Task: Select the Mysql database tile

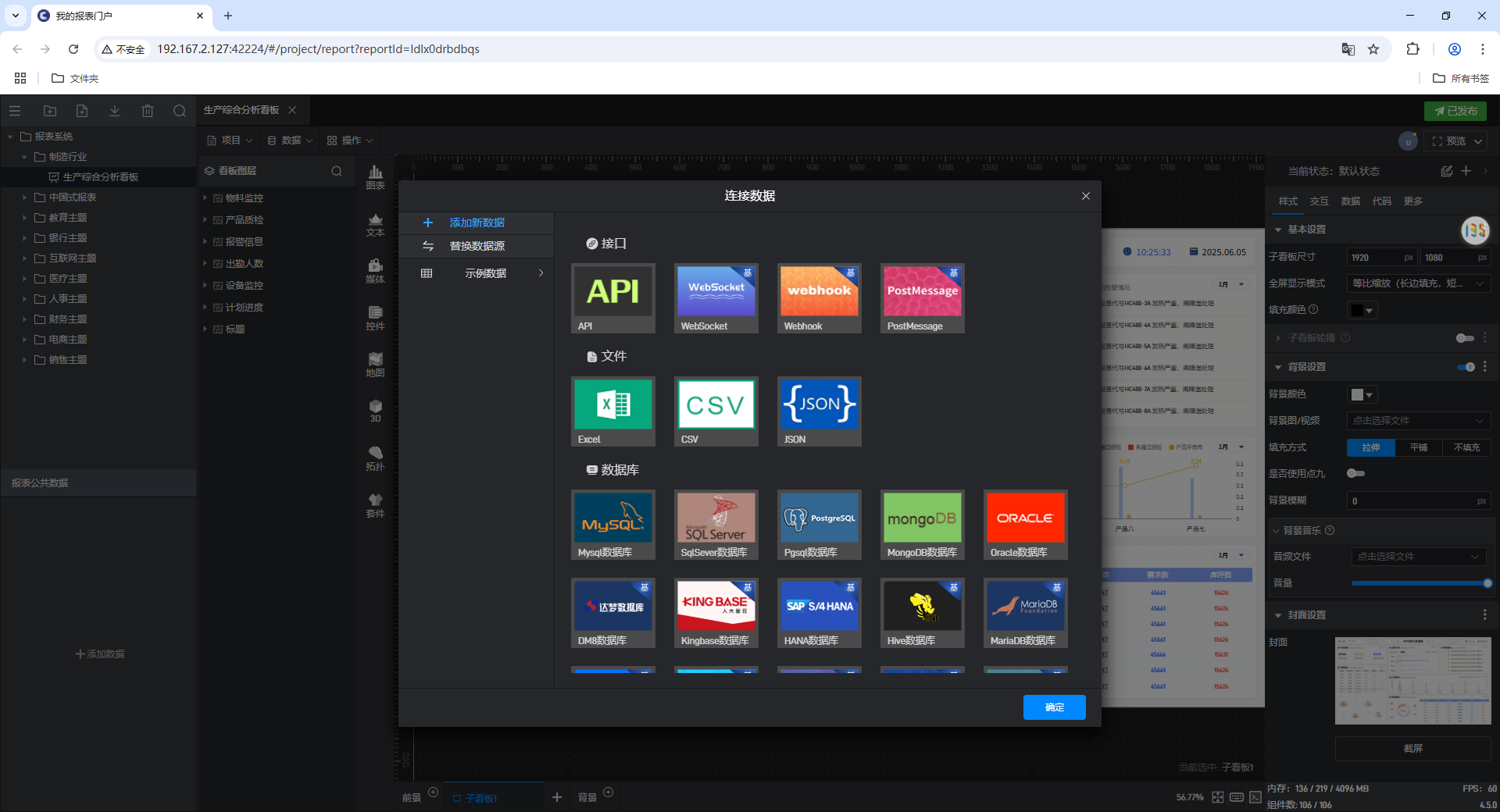Action: coord(613,525)
